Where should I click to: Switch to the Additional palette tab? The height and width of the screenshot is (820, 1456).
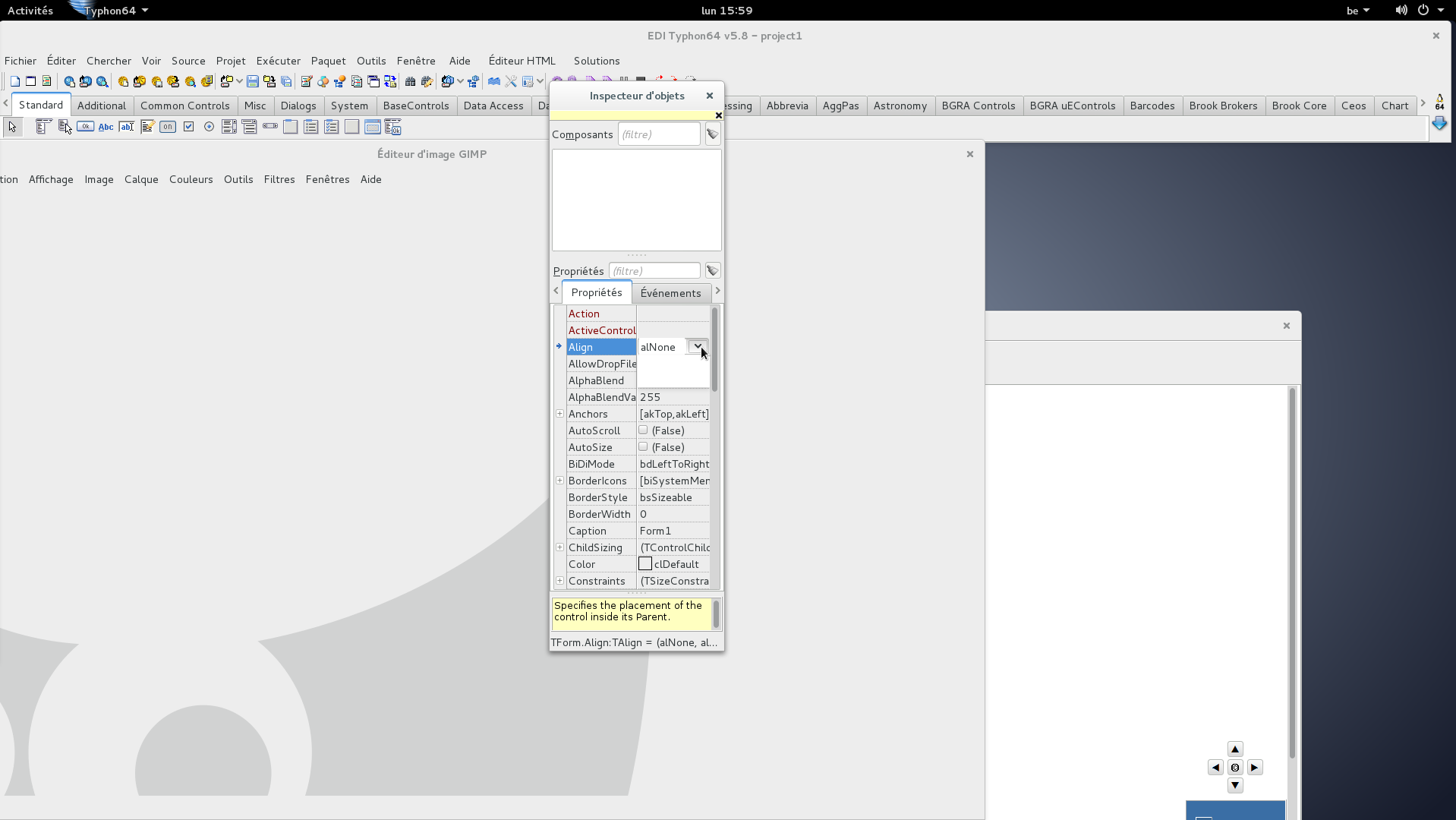click(102, 106)
